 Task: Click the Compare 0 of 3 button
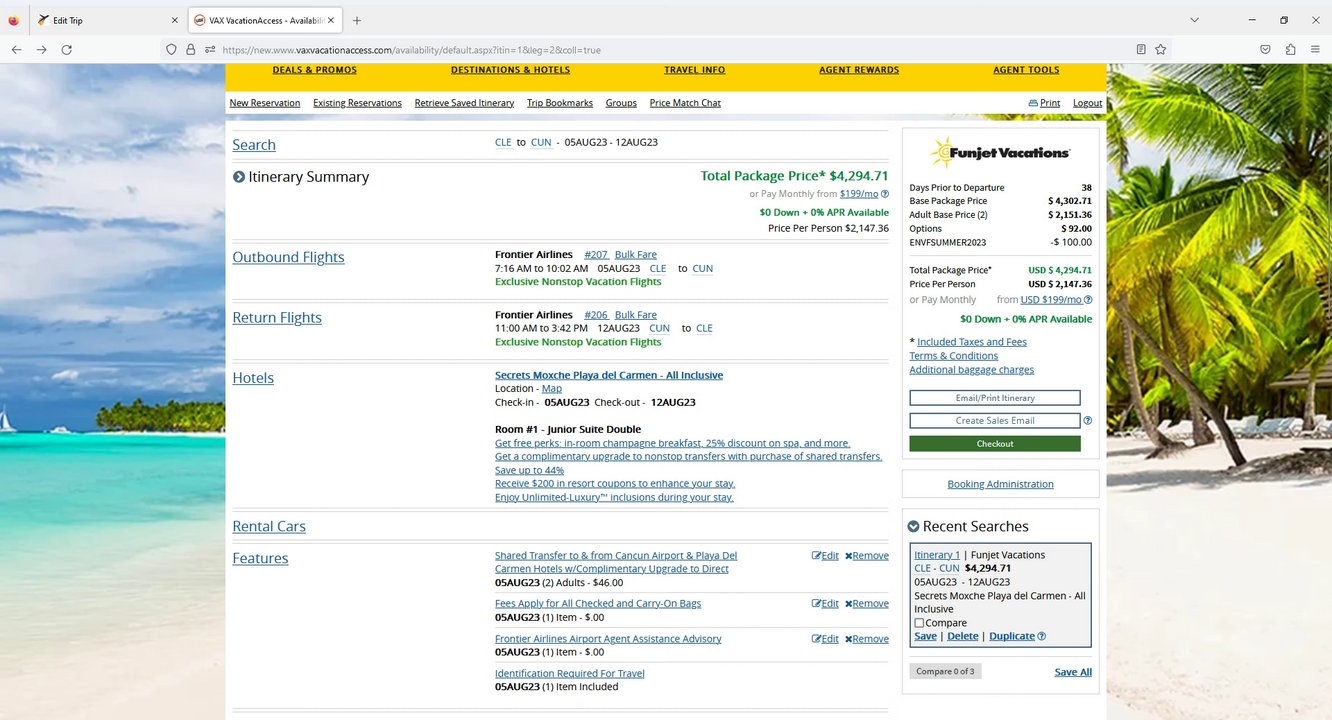pos(945,671)
